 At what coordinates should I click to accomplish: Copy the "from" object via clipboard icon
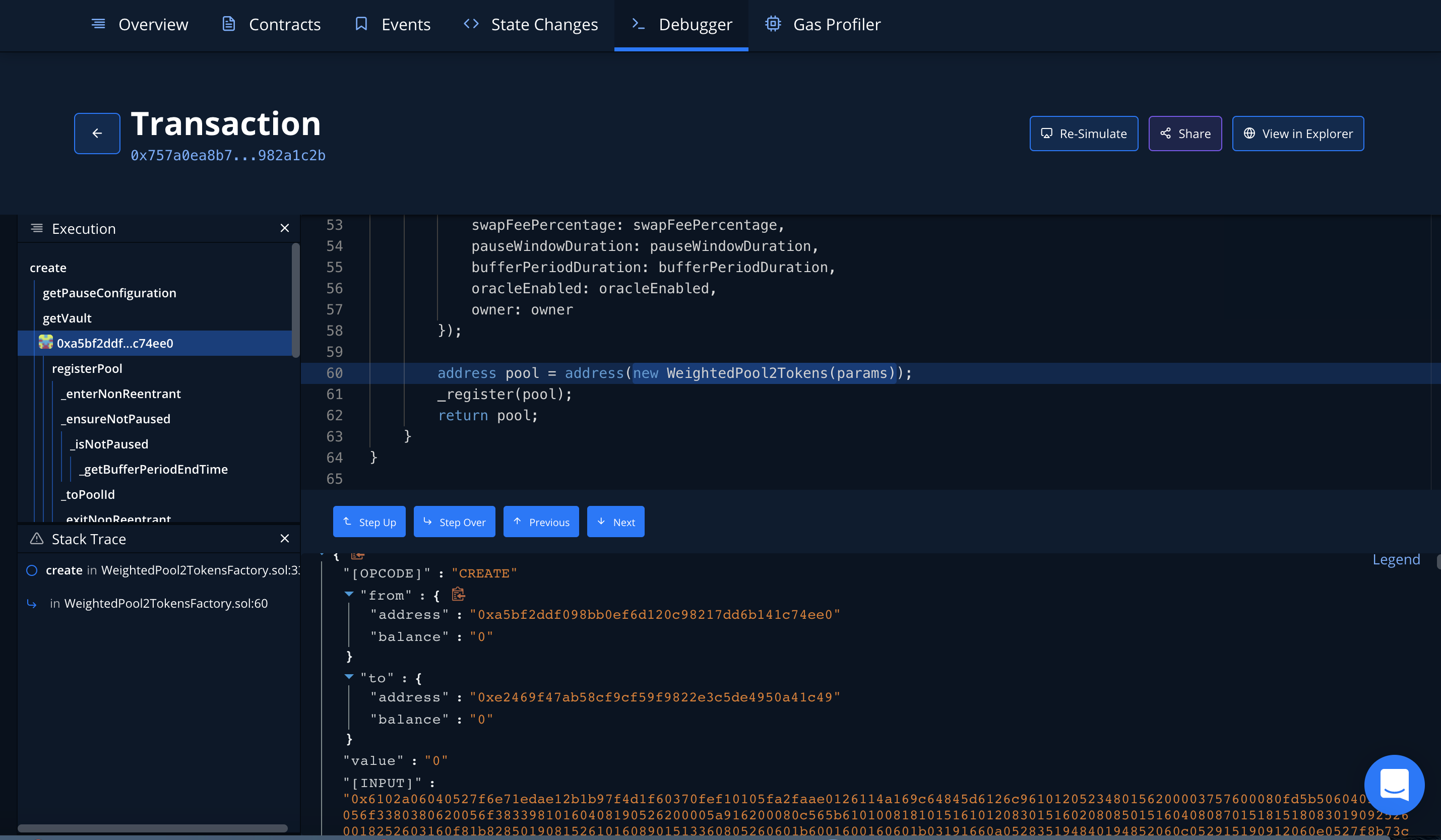click(x=458, y=594)
